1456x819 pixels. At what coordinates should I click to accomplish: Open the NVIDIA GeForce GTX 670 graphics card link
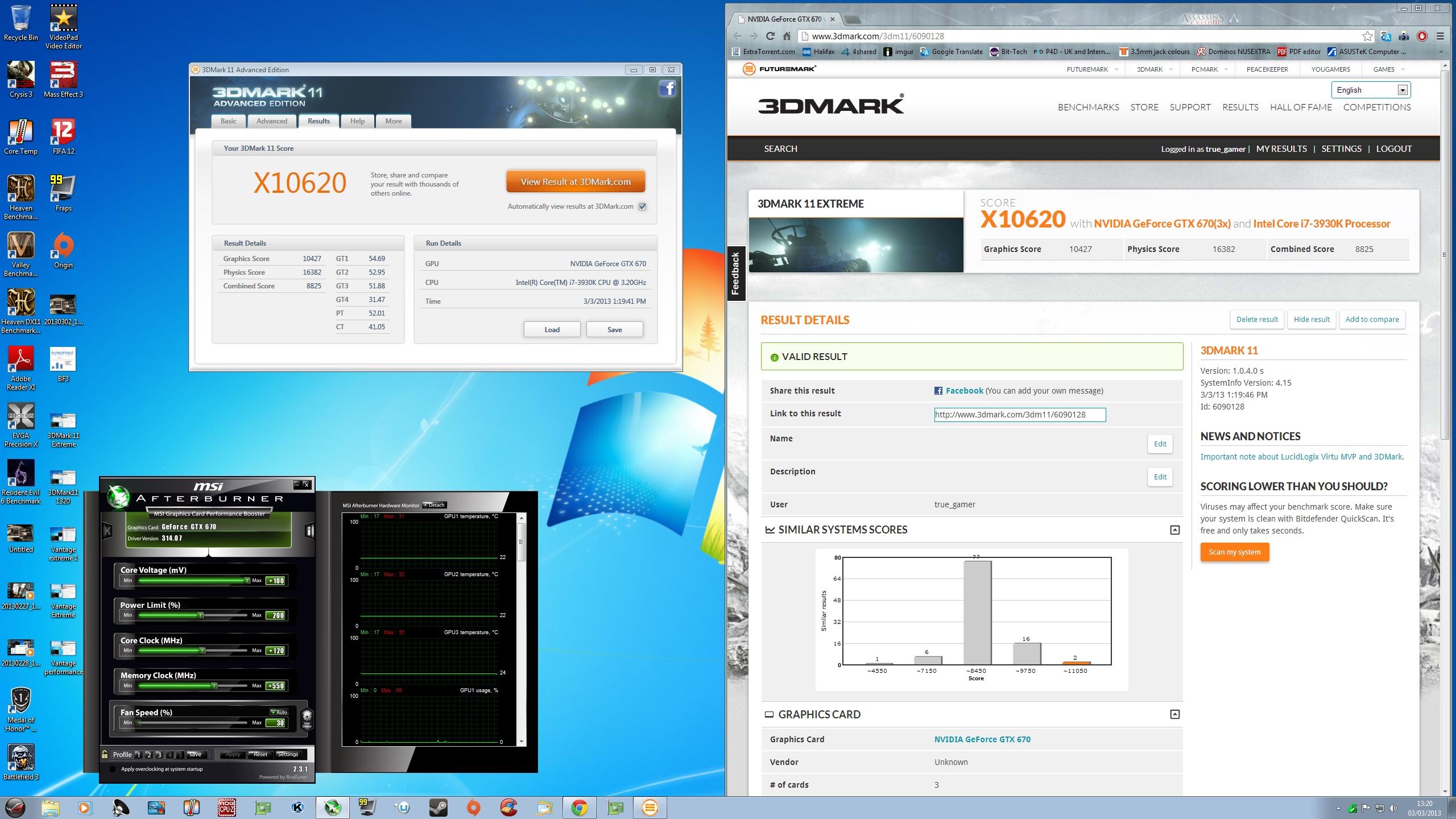coord(982,739)
